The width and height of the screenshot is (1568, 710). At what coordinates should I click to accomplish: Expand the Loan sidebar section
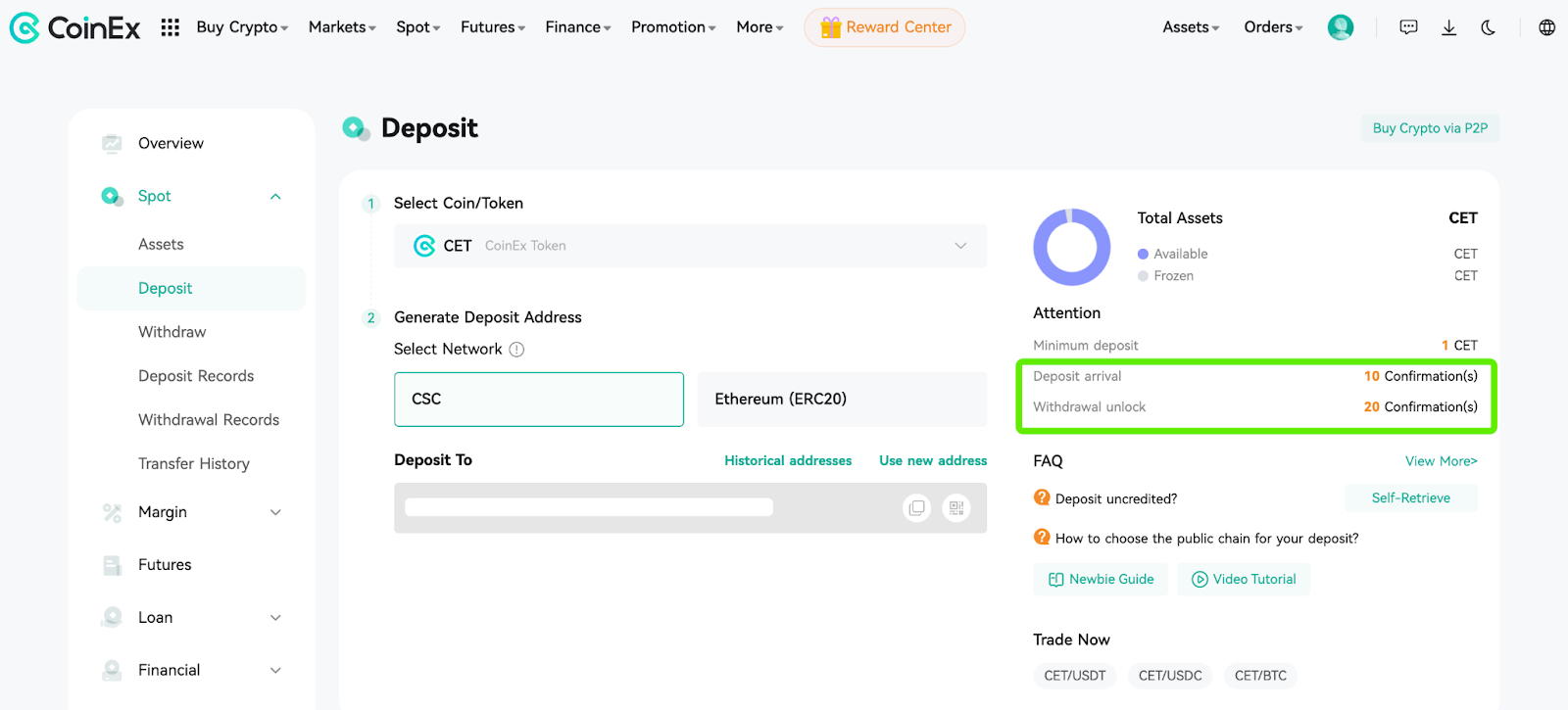coord(275,618)
